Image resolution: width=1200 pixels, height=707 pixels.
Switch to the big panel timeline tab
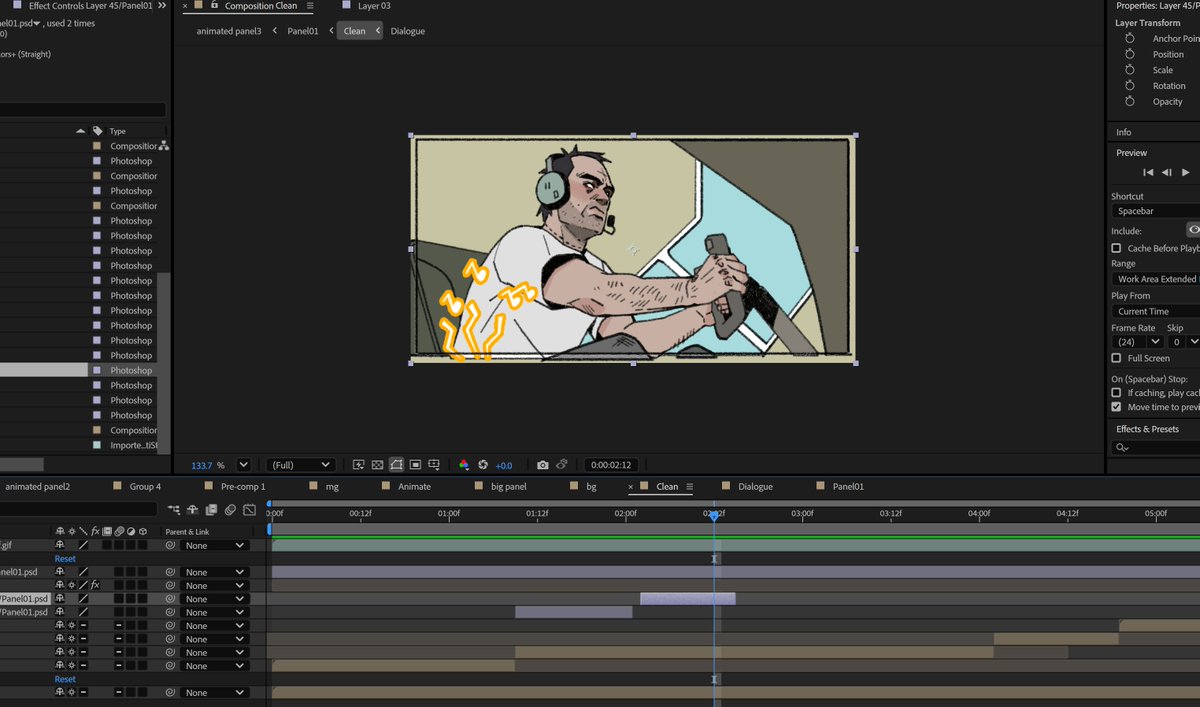click(508, 487)
